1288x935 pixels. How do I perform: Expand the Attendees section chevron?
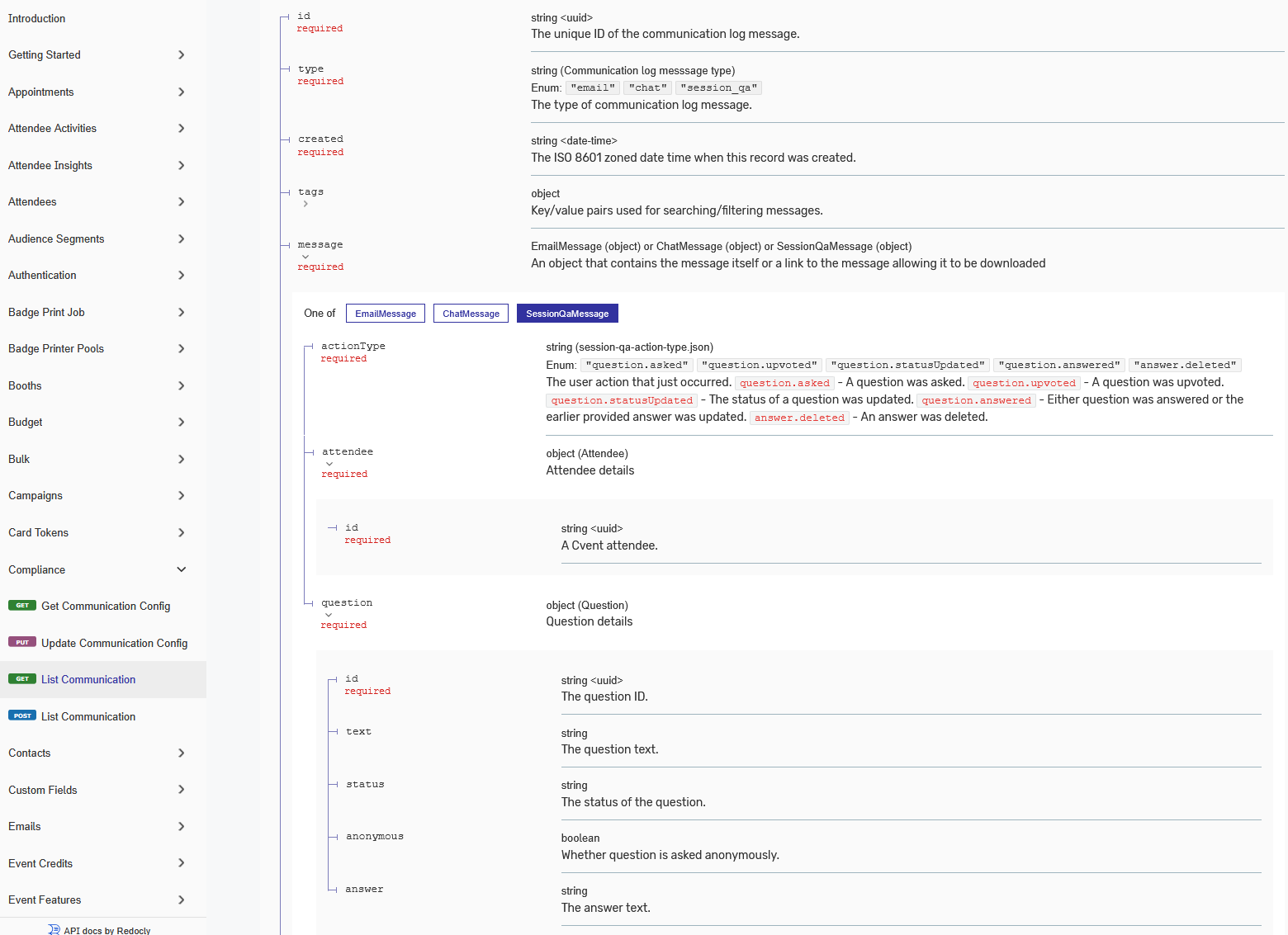pos(182,202)
